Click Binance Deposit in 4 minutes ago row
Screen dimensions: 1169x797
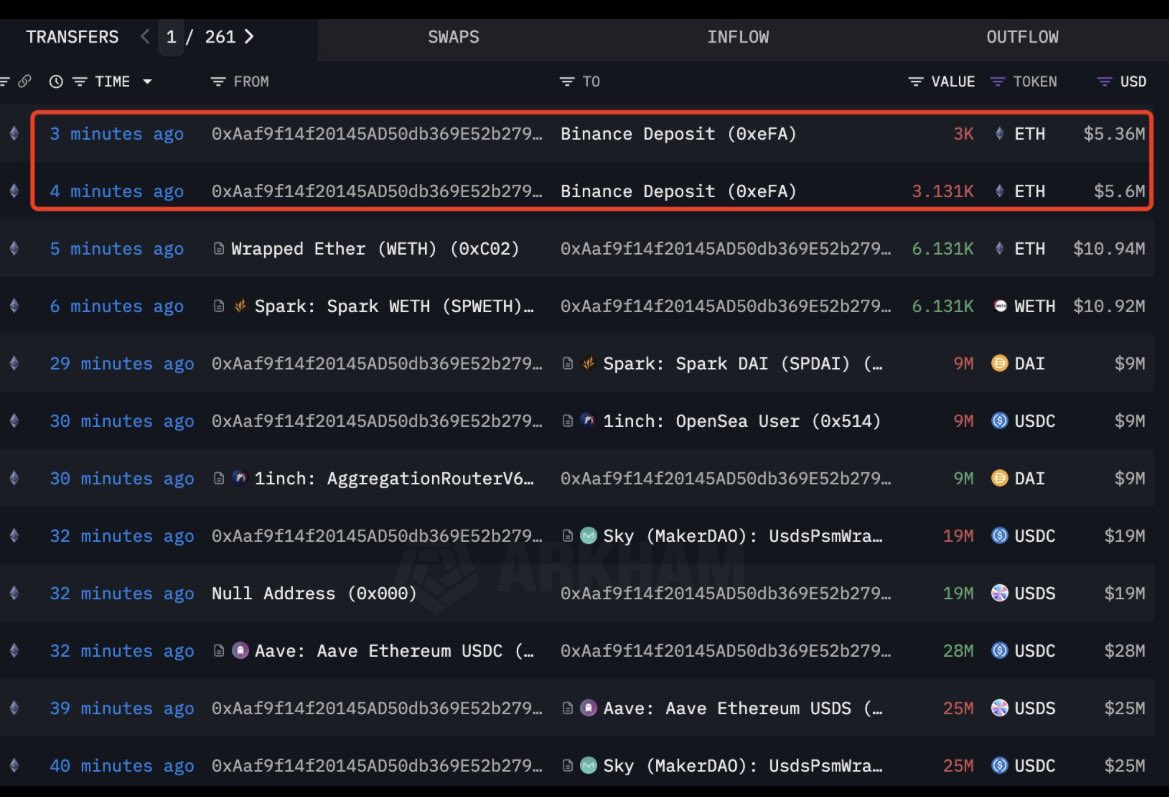(678, 192)
